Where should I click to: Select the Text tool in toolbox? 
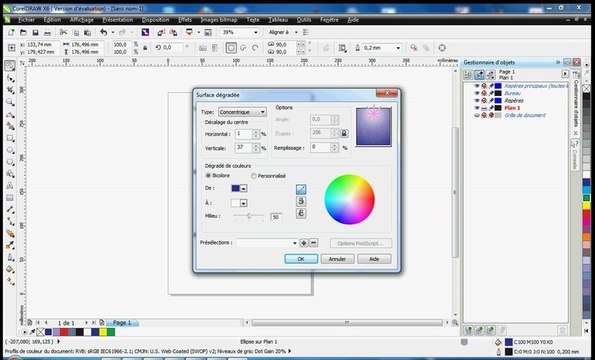10,186
